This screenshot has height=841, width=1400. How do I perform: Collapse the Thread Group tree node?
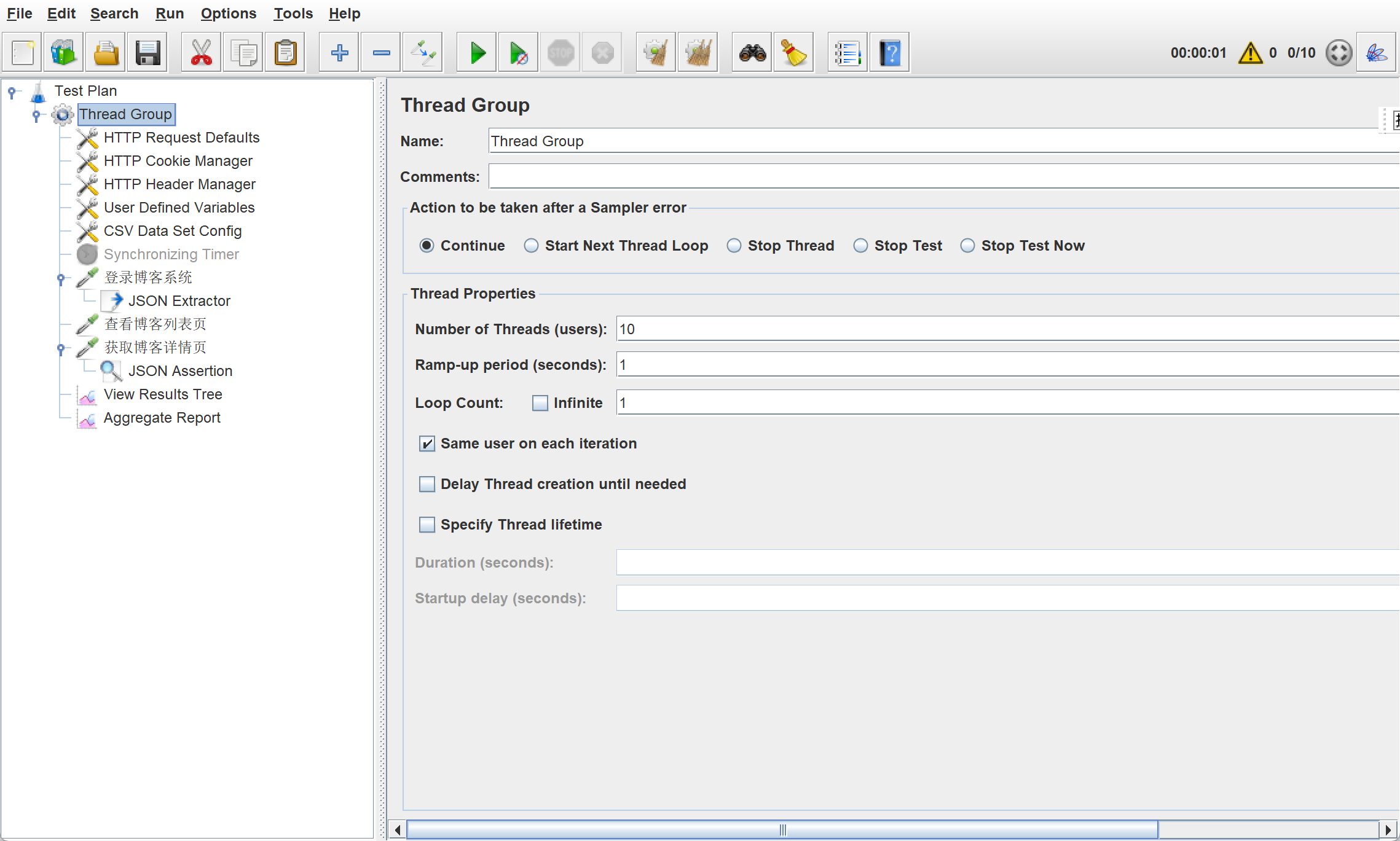pyautogui.click(x=36, y=114)
